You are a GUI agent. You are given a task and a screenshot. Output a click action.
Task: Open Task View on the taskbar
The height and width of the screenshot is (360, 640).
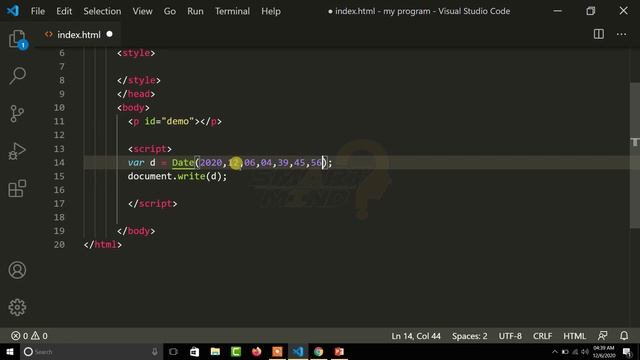[173, 351]
